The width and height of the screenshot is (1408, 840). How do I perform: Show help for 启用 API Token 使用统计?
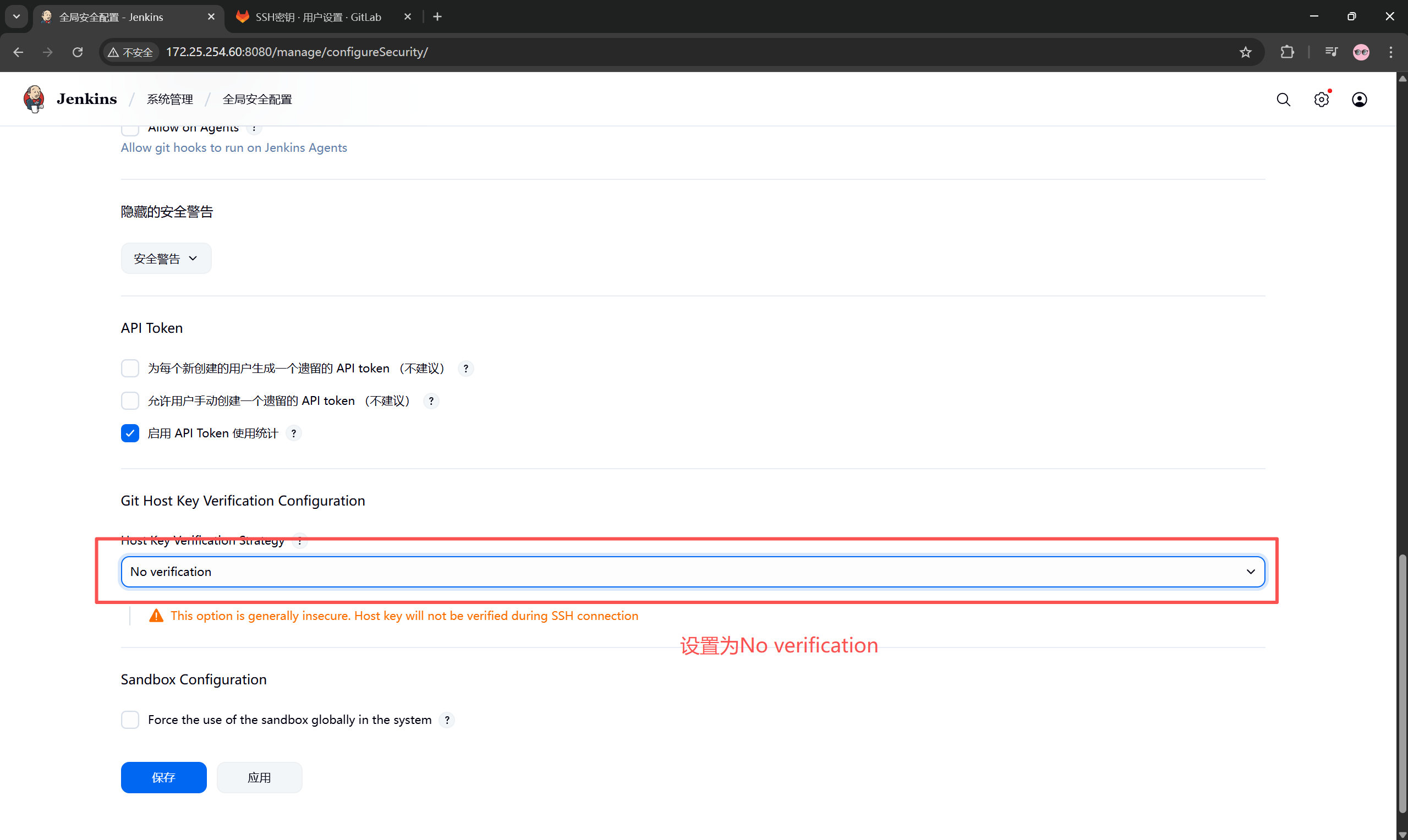293,433
